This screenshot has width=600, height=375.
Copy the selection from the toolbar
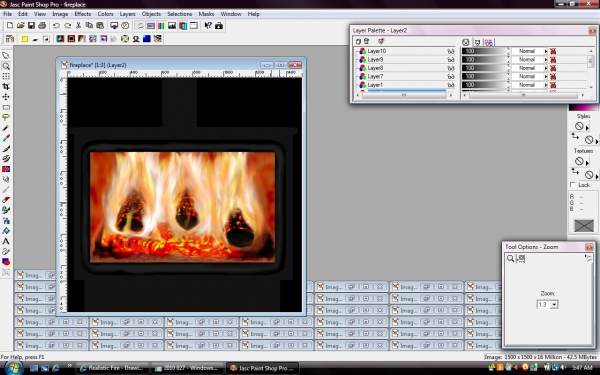coord(89,26)
